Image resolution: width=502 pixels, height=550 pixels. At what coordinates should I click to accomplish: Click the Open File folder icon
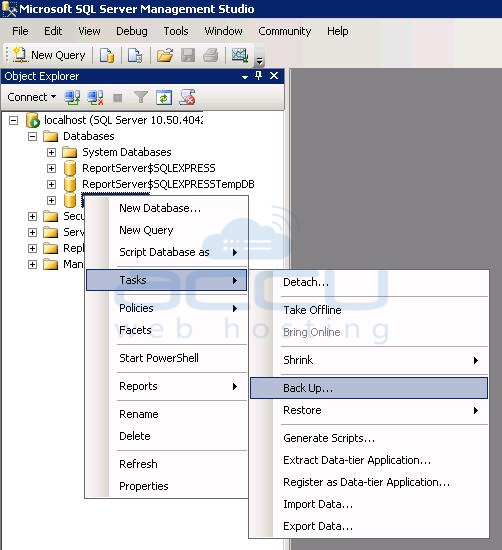click(165, 55)
